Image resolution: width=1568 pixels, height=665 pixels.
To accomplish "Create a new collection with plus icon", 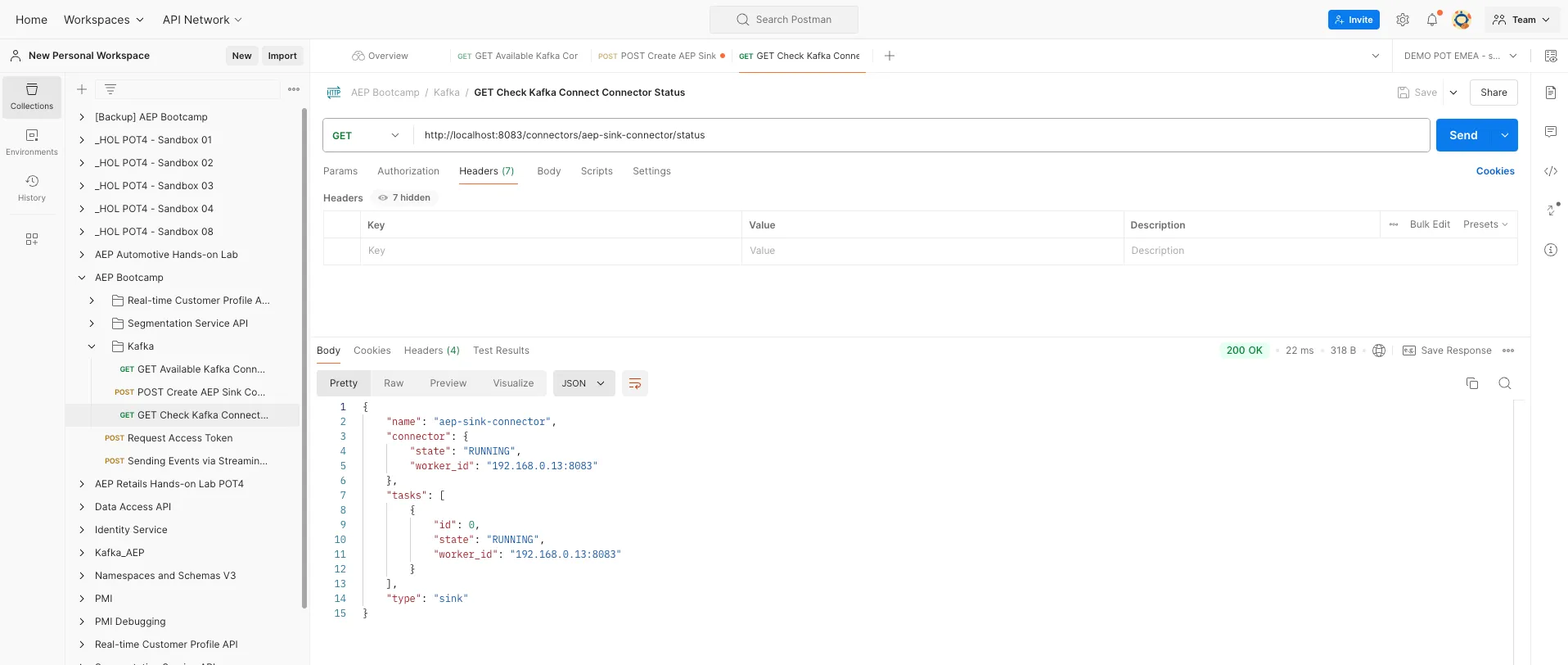I will 82,89.
